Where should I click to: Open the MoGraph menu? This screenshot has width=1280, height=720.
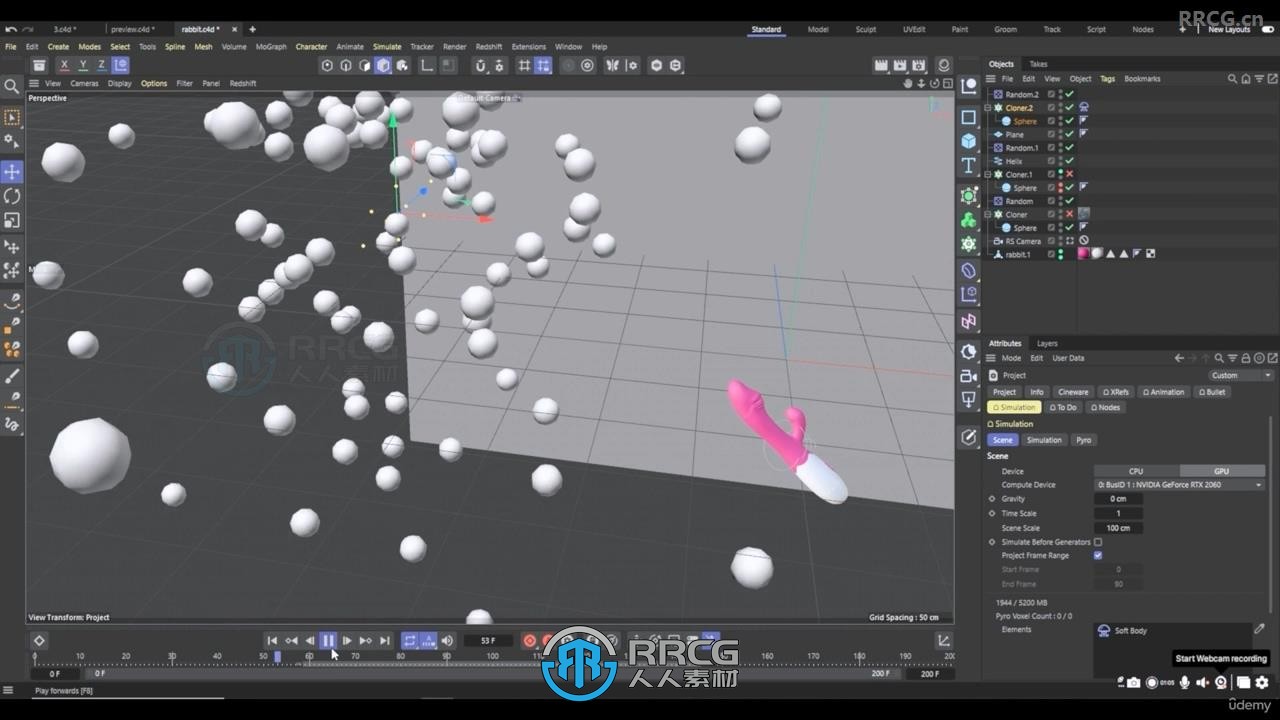[270, 46]
